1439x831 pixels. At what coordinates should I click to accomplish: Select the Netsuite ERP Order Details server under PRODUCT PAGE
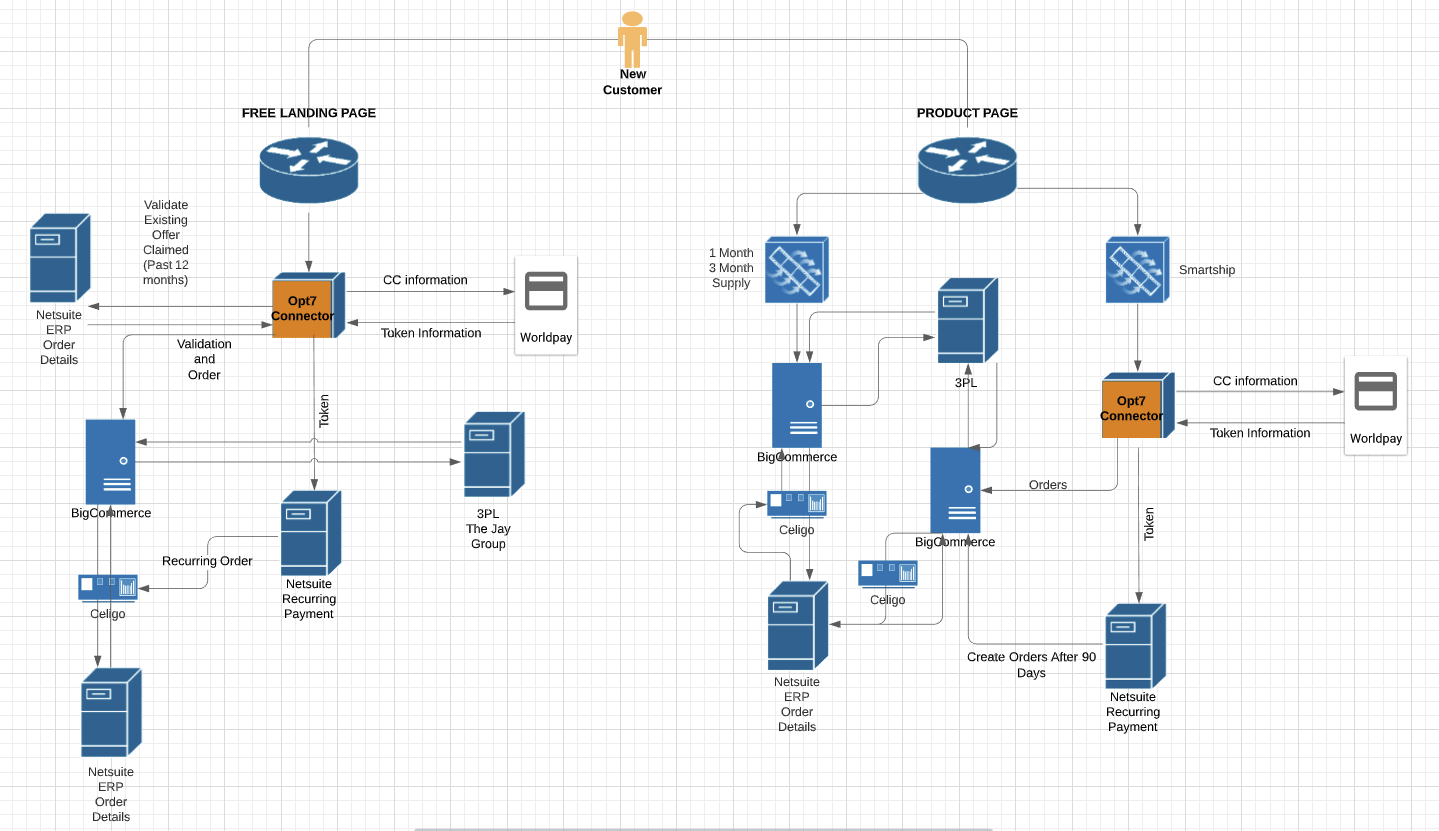(798, 626)
